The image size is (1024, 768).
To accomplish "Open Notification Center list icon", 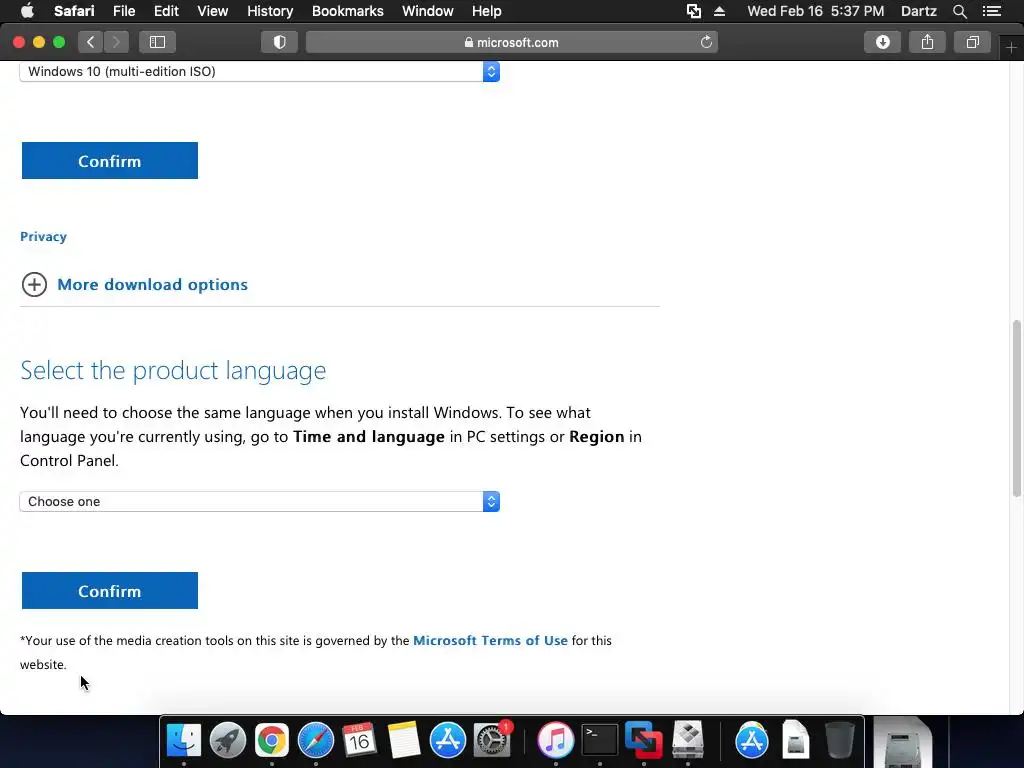I will click(x=991, y=11).
